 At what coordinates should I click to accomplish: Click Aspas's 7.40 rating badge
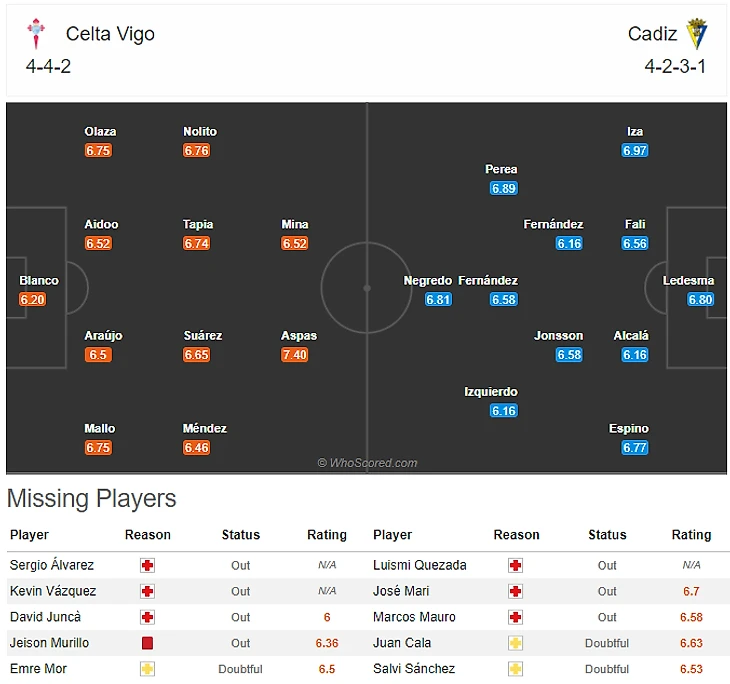[295, 355]
